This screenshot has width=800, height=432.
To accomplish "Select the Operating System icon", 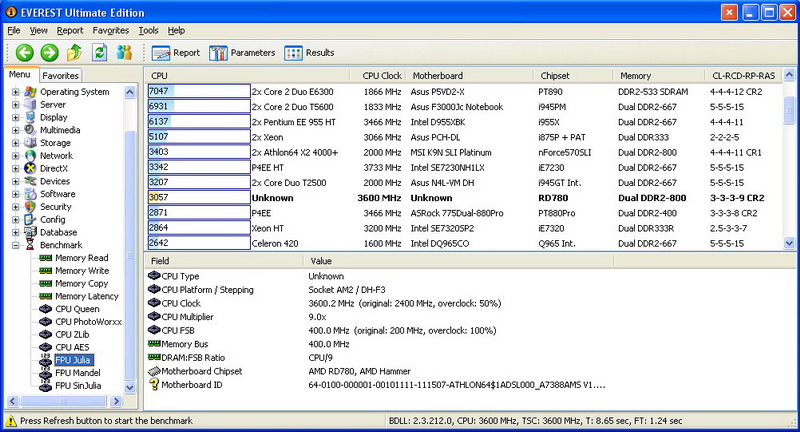I will point(31,92).
